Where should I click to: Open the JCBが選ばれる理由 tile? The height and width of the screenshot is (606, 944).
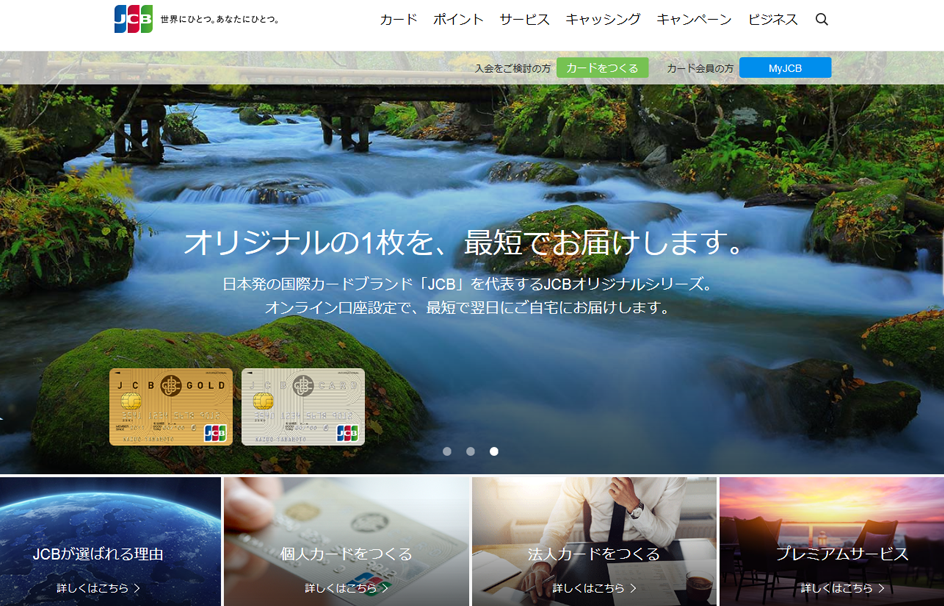coord(110,542)
